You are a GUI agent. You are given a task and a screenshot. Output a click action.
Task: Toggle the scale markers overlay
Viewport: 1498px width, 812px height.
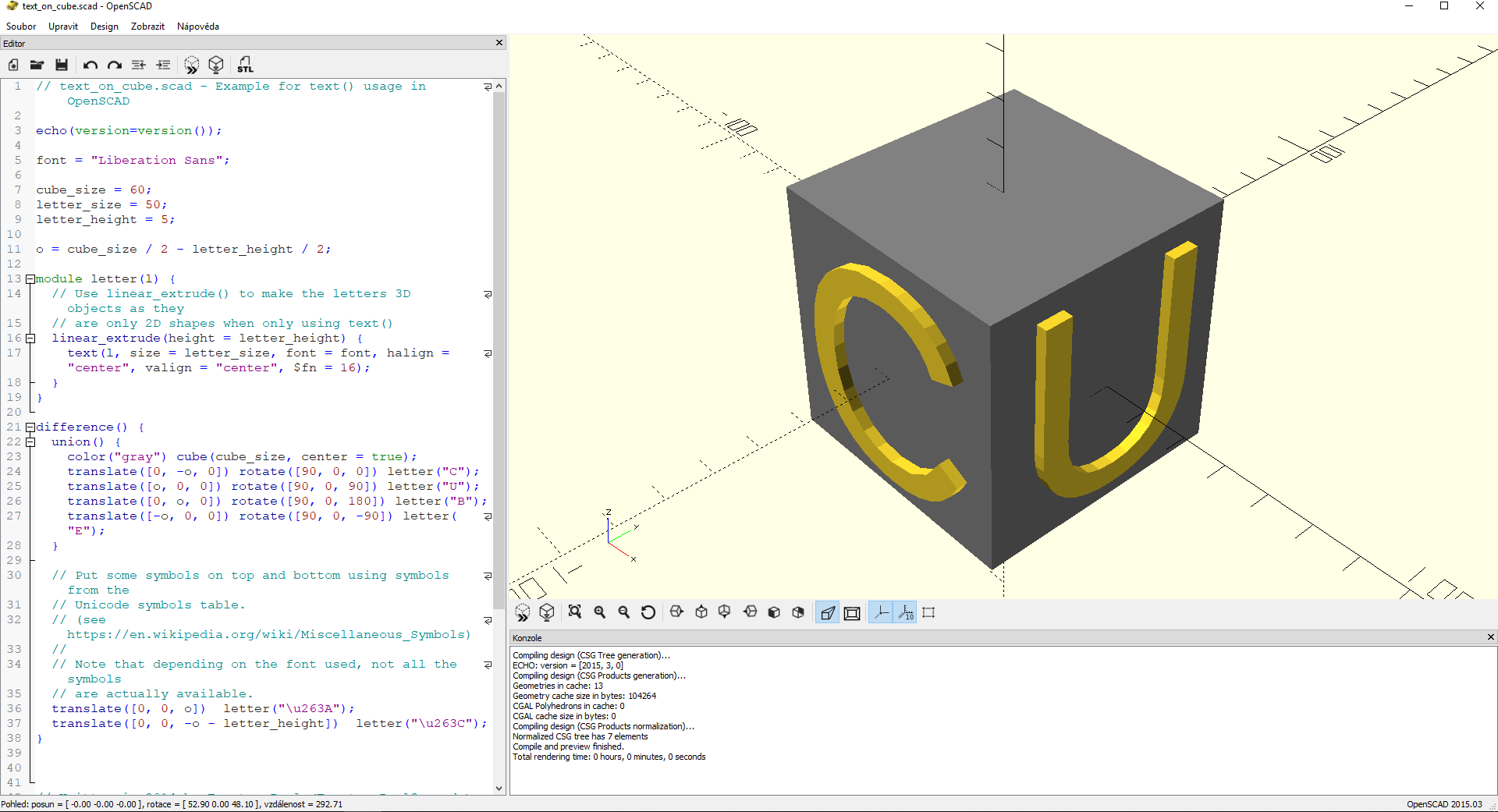pyautogui.click(x=905, y=612)
